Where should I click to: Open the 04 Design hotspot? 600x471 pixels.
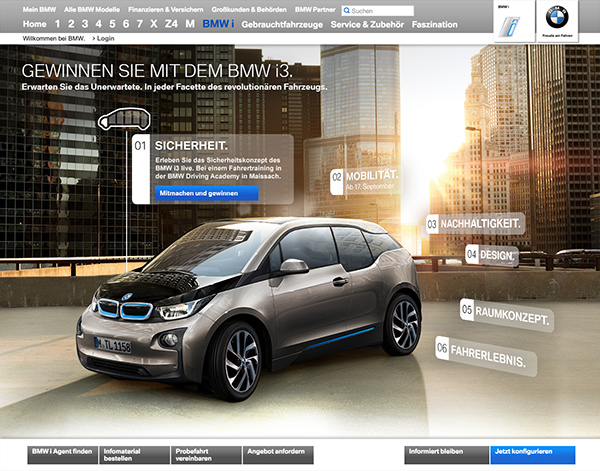click(x=490, y=254)
